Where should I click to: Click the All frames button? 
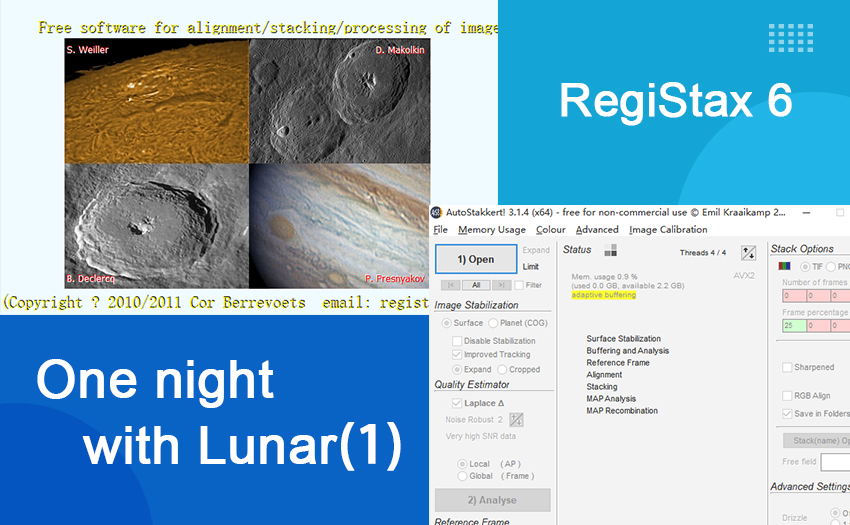tap(476, 285)
